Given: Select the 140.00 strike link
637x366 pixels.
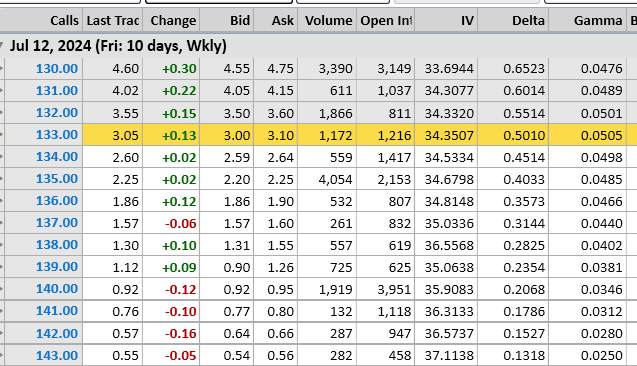Looking at the screenshot, I should (56, 289).
